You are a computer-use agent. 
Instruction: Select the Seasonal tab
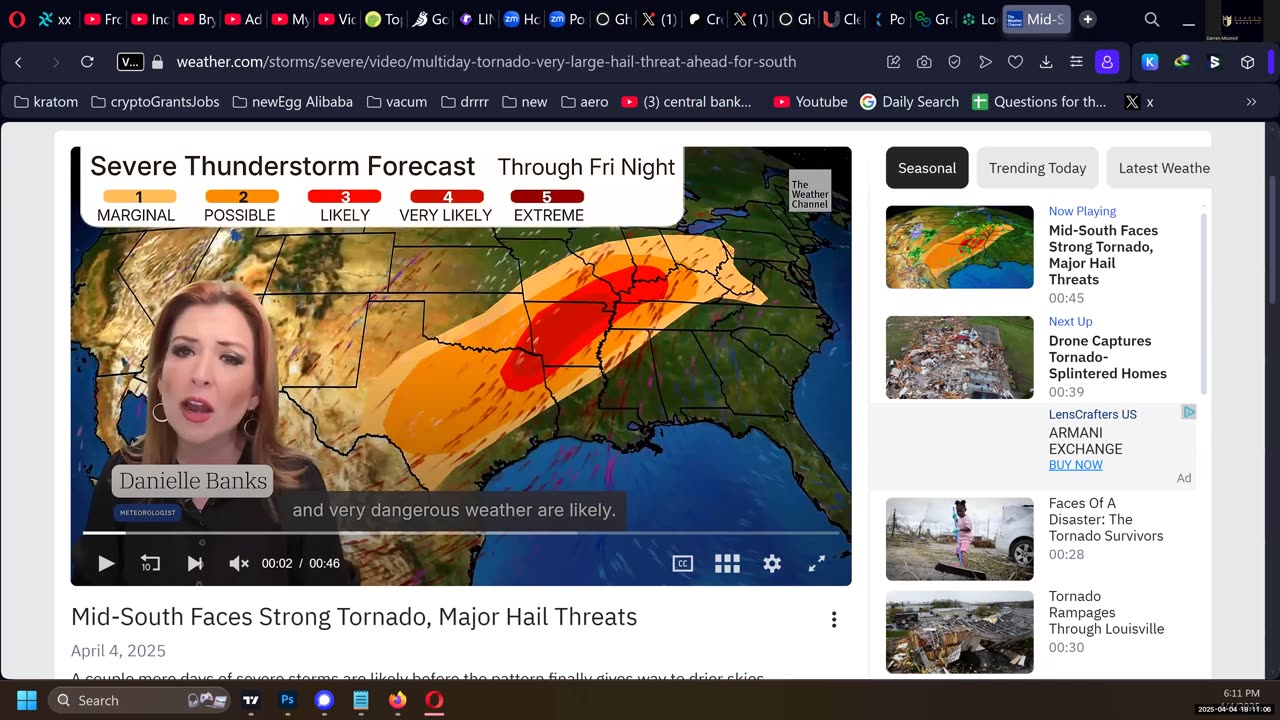927,168
